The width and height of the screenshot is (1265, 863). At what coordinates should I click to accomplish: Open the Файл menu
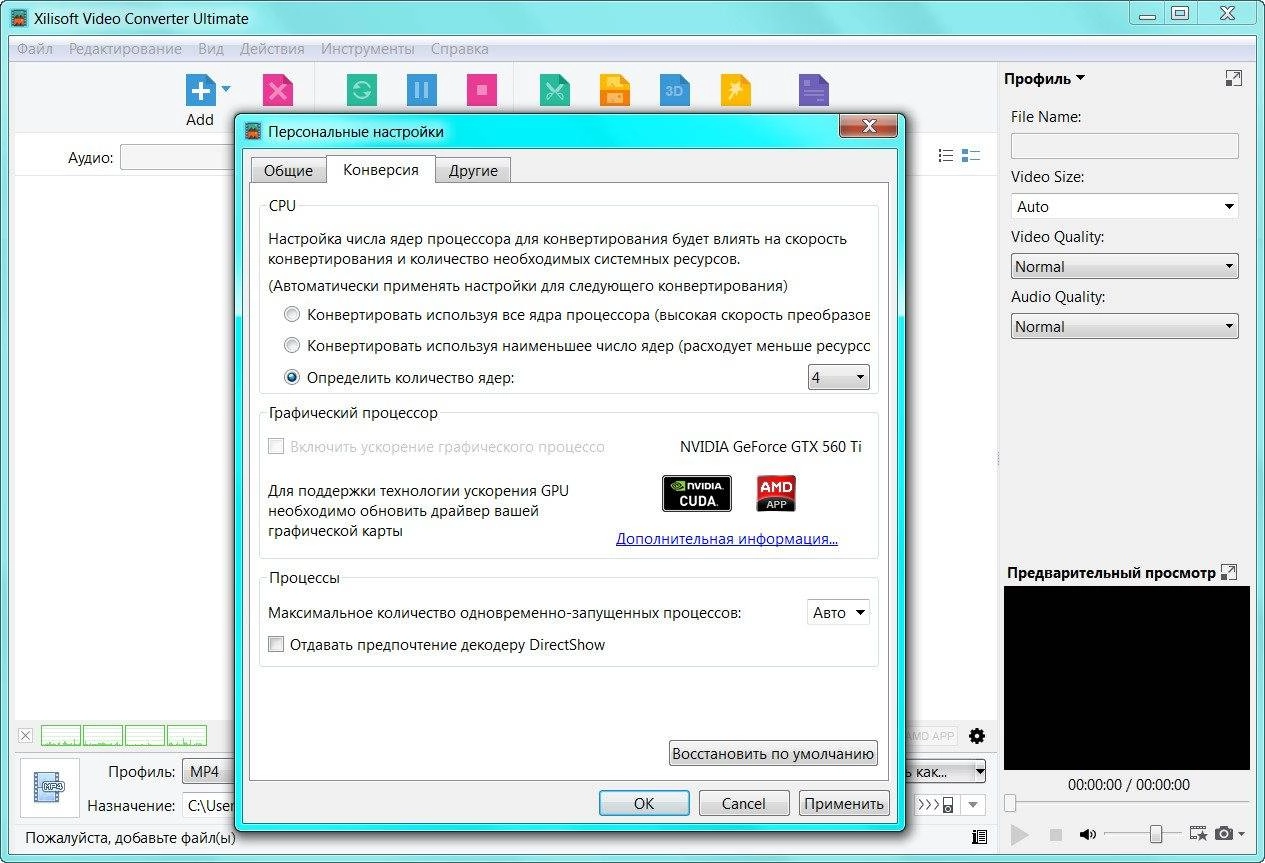point(35,48)
